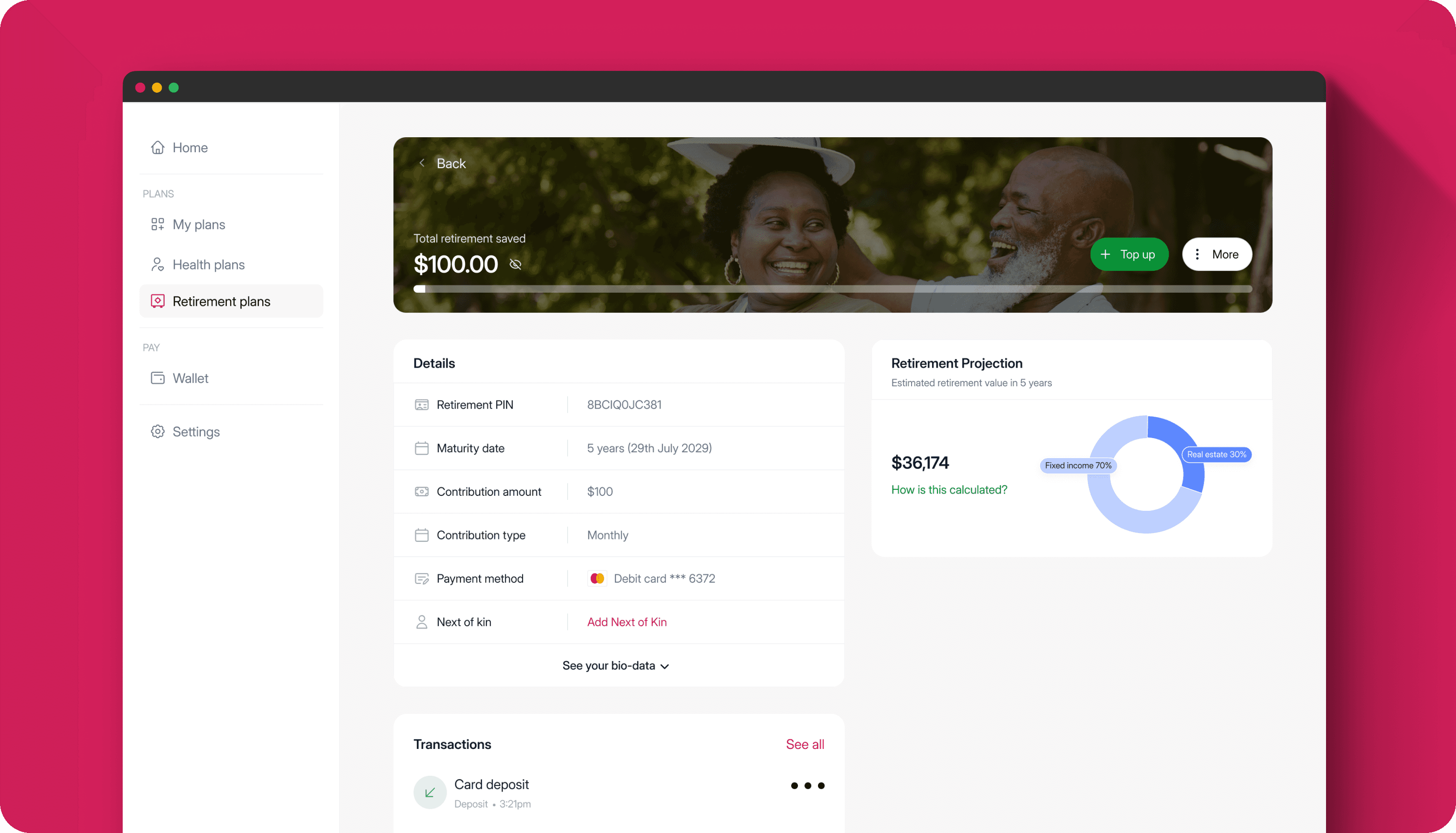The image size is (1456, 833).
Task: Click the Deposit • 3:21pm subtitle
Action: point(492,804)
